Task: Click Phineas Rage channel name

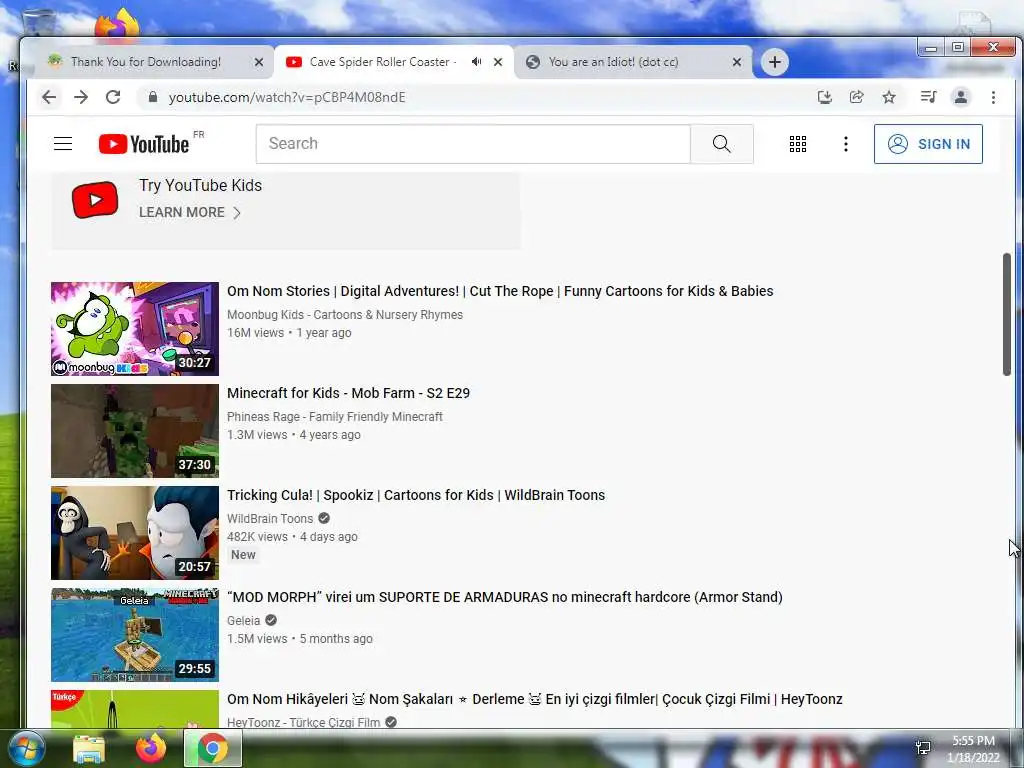Action: (x=335, y=417)
